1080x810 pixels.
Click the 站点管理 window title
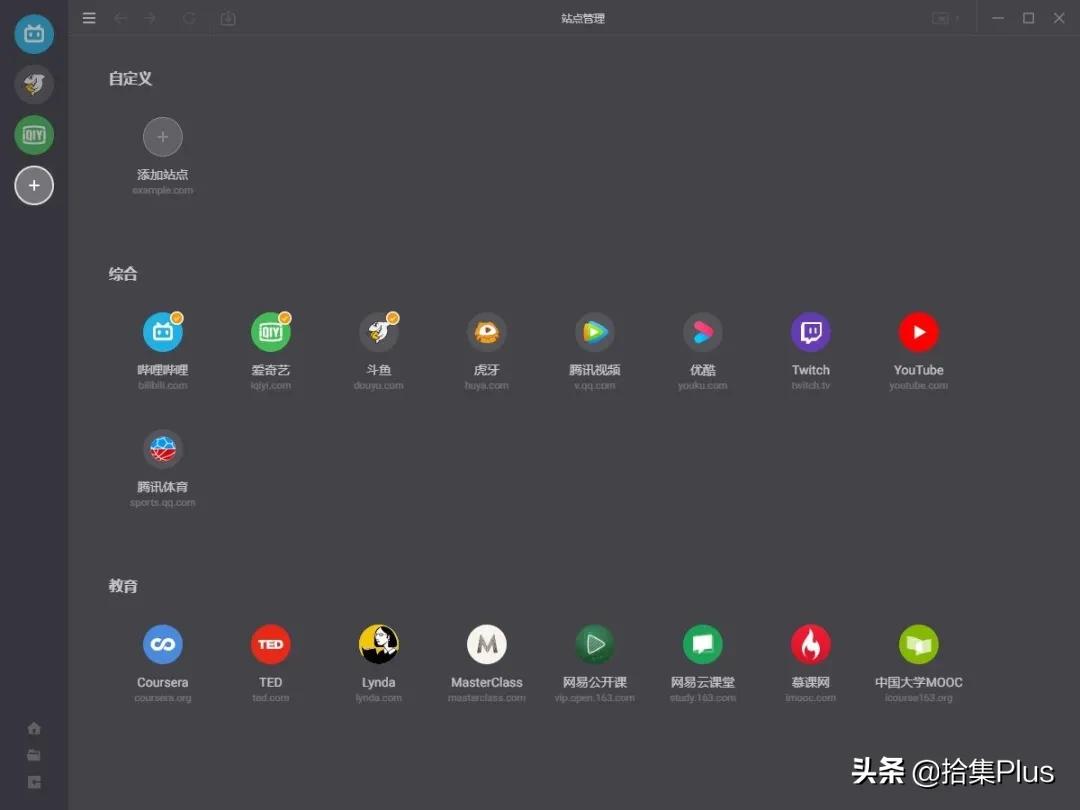pyautogui.click(x=583, y=19)
